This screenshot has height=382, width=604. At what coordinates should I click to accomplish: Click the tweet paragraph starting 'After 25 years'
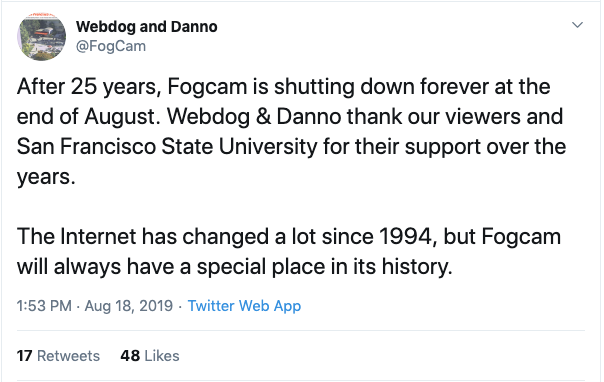(291, 131)
